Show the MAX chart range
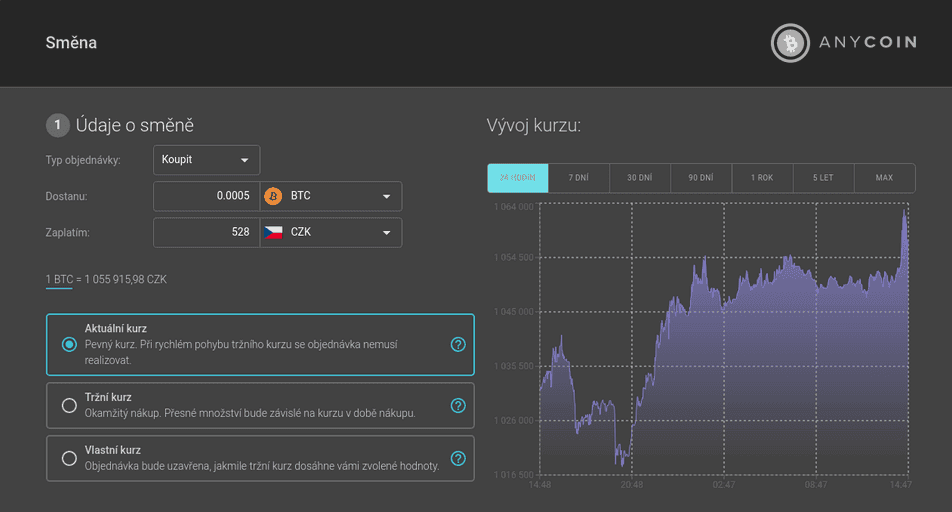 click(x=885, y=178)
